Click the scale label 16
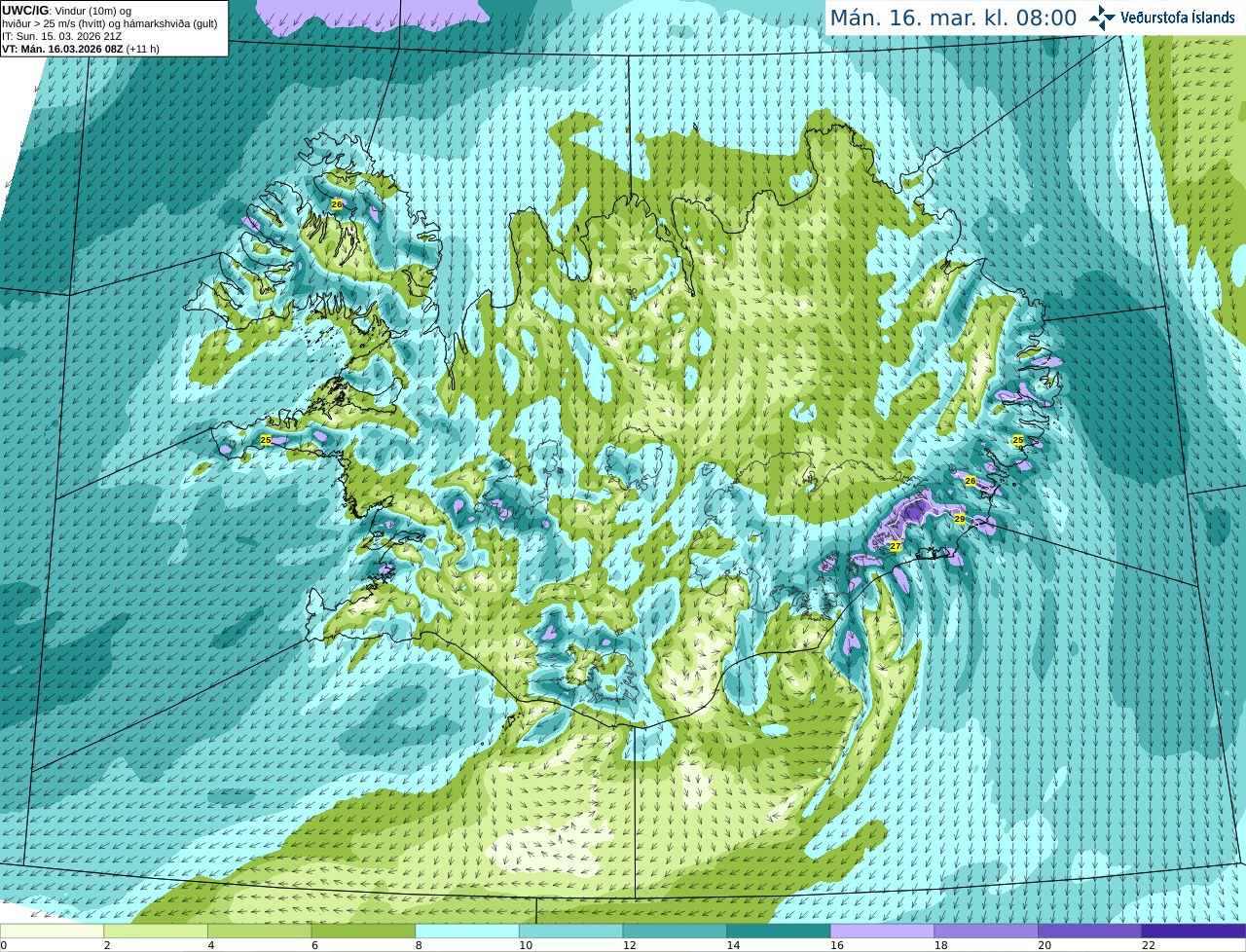Image resolution: width=1246 pixels, height=952 pixels. tap(836, 945)
